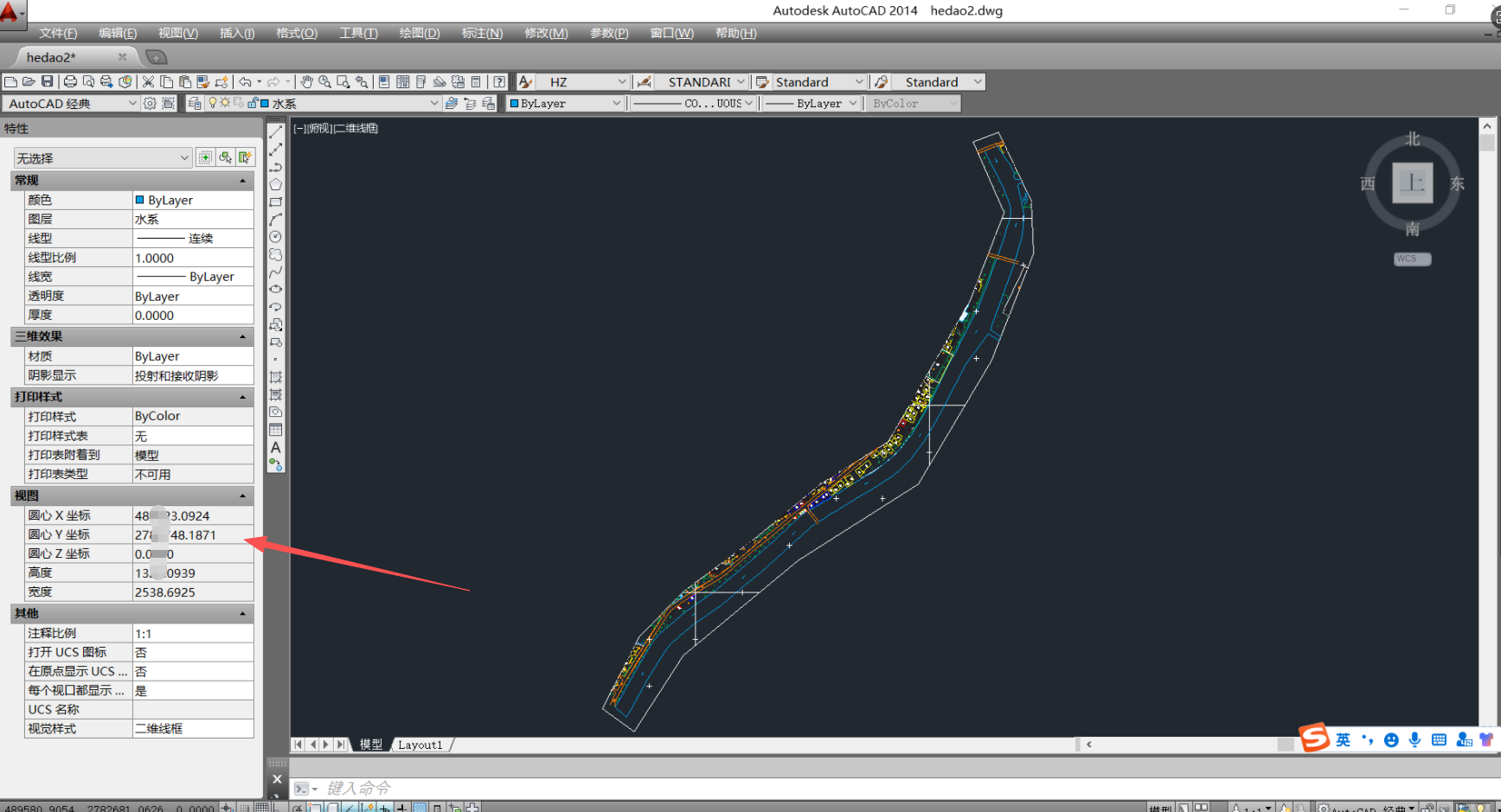Click the Zoom Realtime magnifier icon
1501x812 pixels.
(x=324, y=82)
